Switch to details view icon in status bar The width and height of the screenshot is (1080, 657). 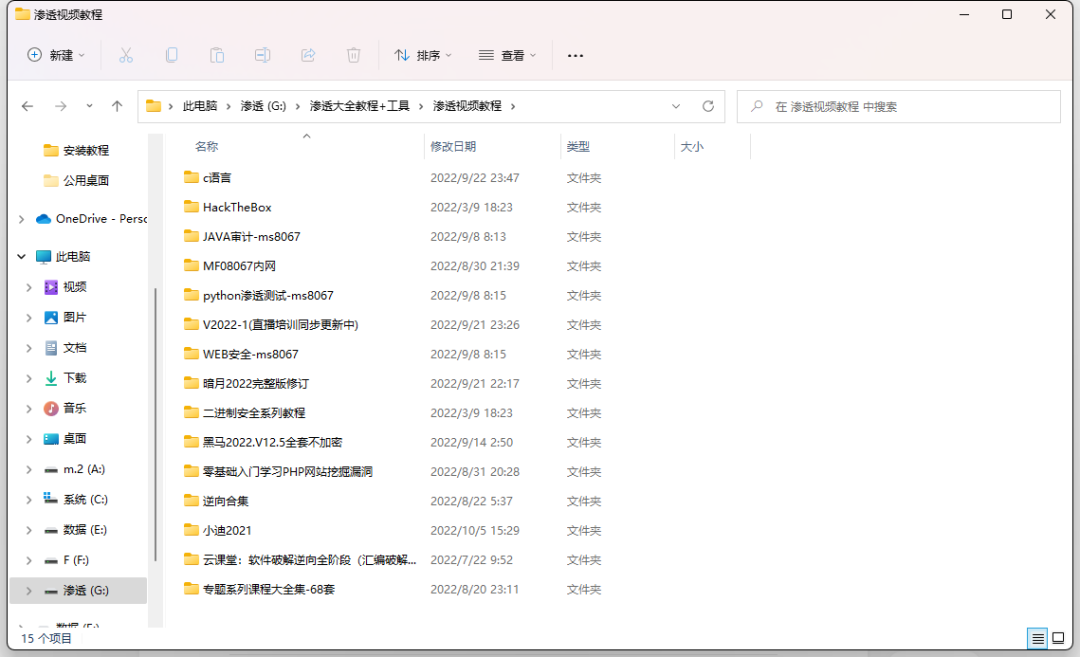click(x=1037, y=638)
